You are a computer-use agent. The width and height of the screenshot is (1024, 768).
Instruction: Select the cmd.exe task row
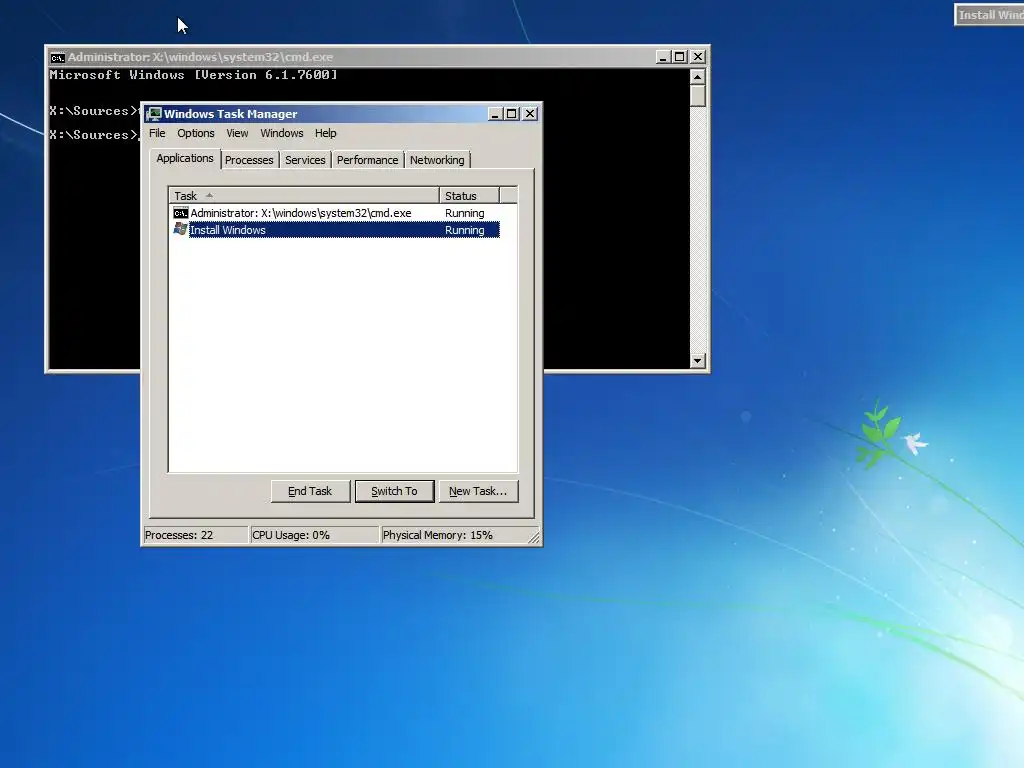point(335,213)
